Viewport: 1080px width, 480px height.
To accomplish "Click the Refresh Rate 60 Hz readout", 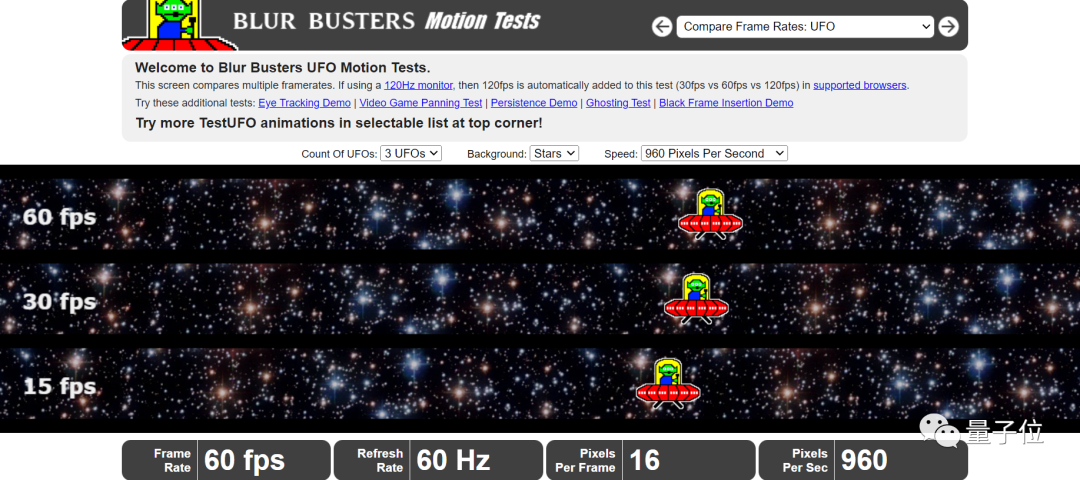I will tap(438, 460).
